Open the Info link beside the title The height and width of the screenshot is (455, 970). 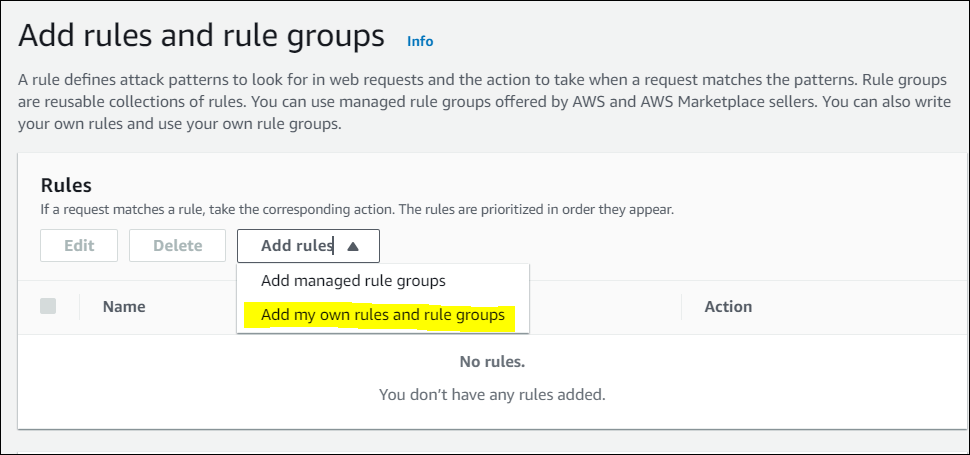tap(420, 41)
